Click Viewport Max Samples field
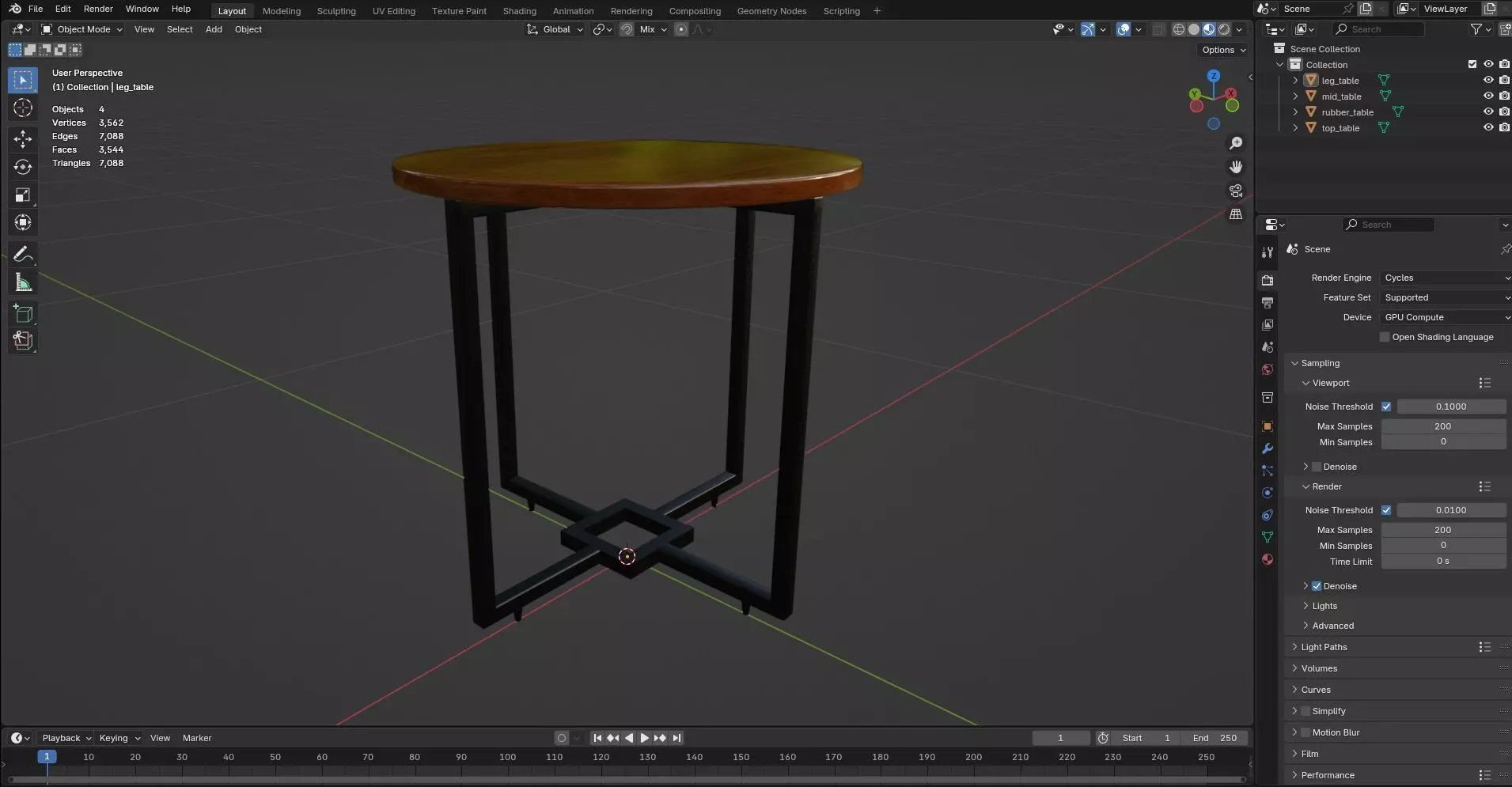The height and width of the screenshot is (787, 1512). (x=1443, y=426)
